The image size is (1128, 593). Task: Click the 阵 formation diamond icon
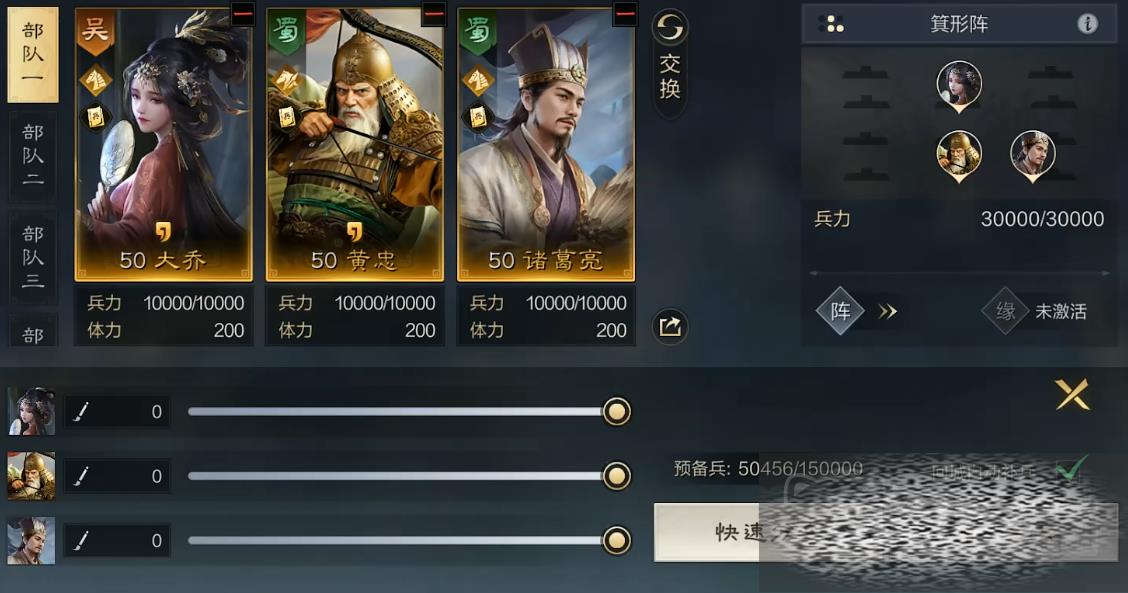tap(840, 311)
